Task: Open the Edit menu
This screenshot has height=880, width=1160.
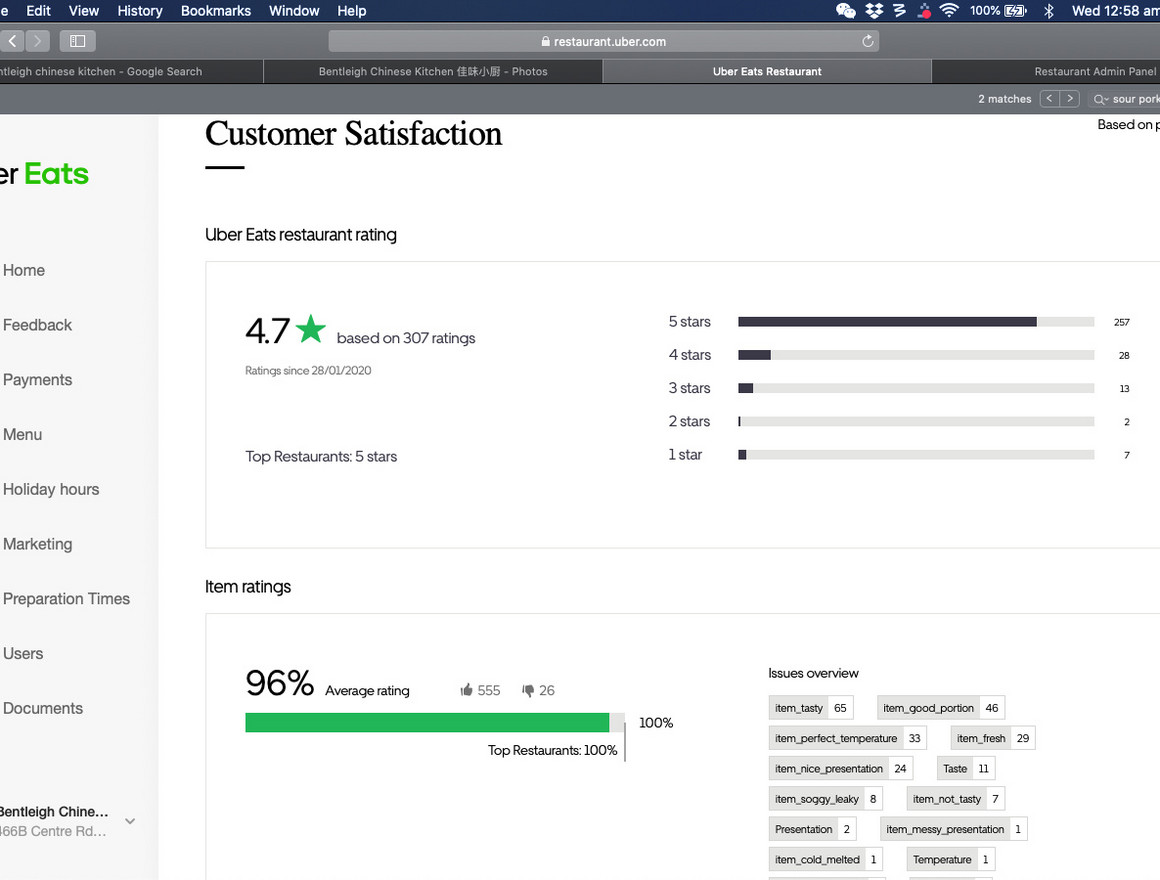Action: tap(38, 10)
